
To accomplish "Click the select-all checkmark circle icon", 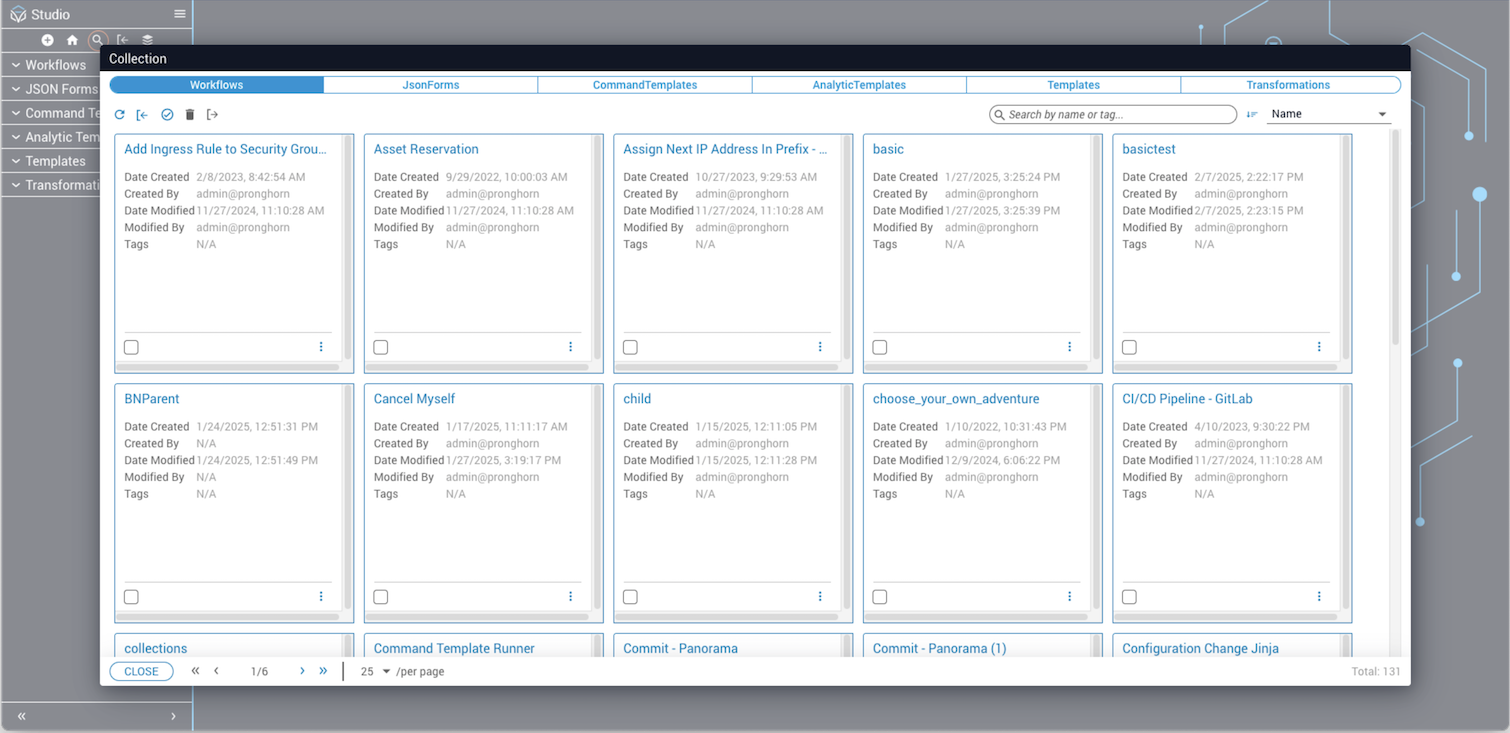I will (167, 115).
